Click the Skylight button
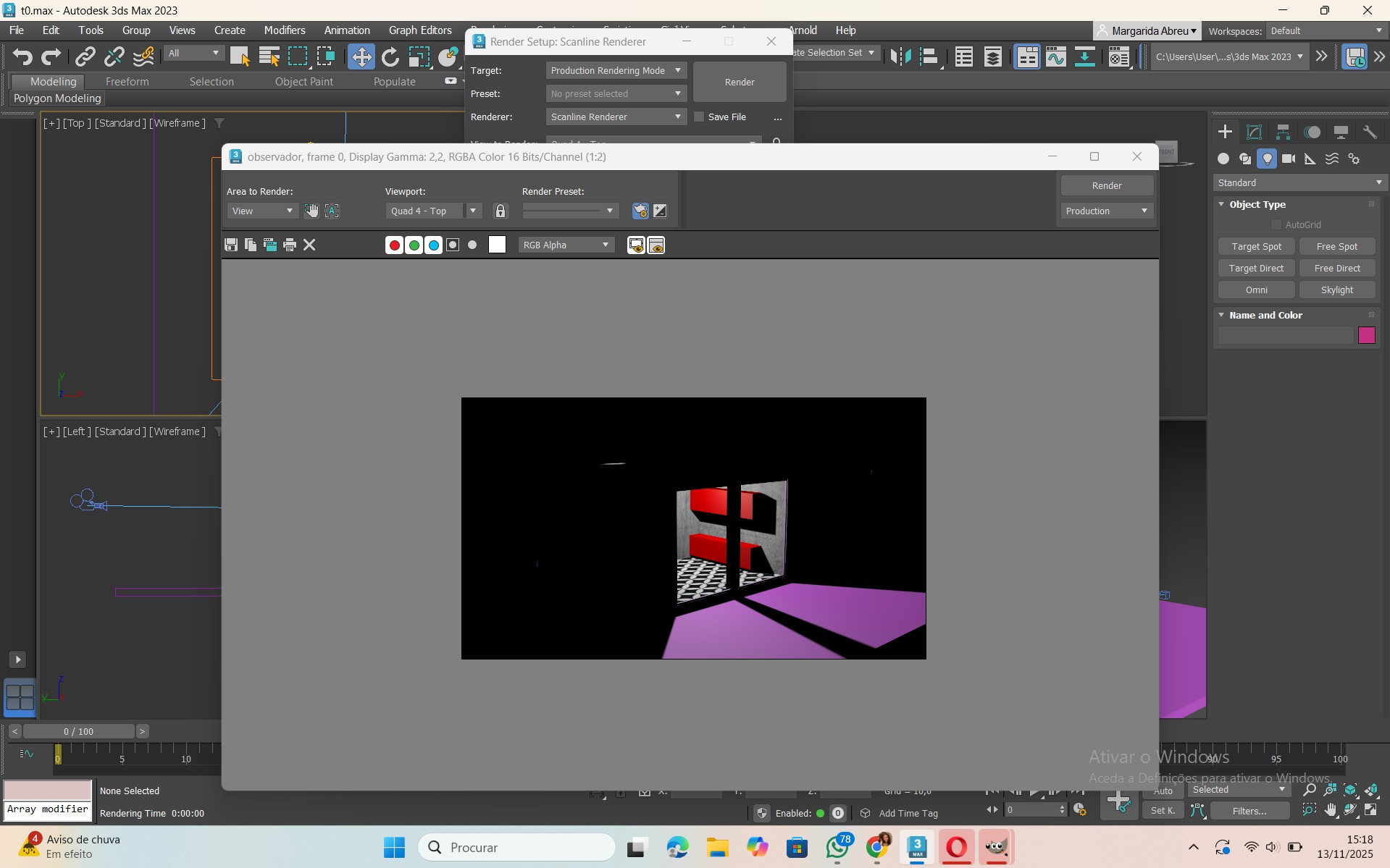The width and height of the screenshot is (1390, 868). 1336,290
